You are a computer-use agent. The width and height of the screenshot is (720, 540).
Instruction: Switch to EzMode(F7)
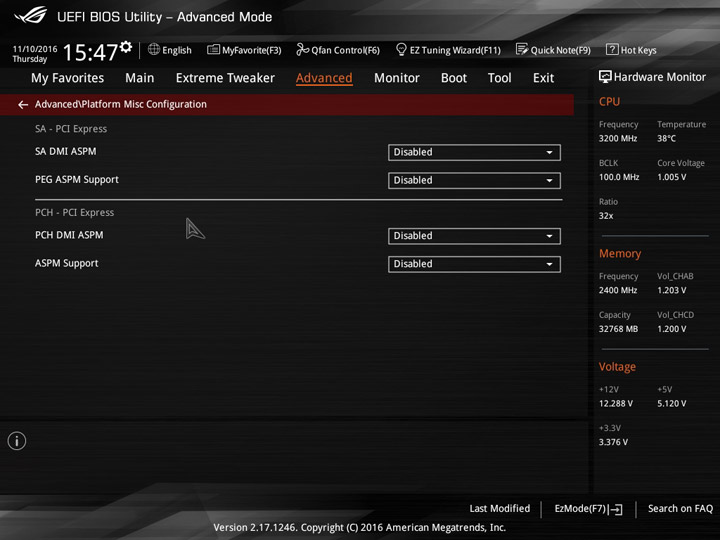pyautogui.click(x=580, y=509)
